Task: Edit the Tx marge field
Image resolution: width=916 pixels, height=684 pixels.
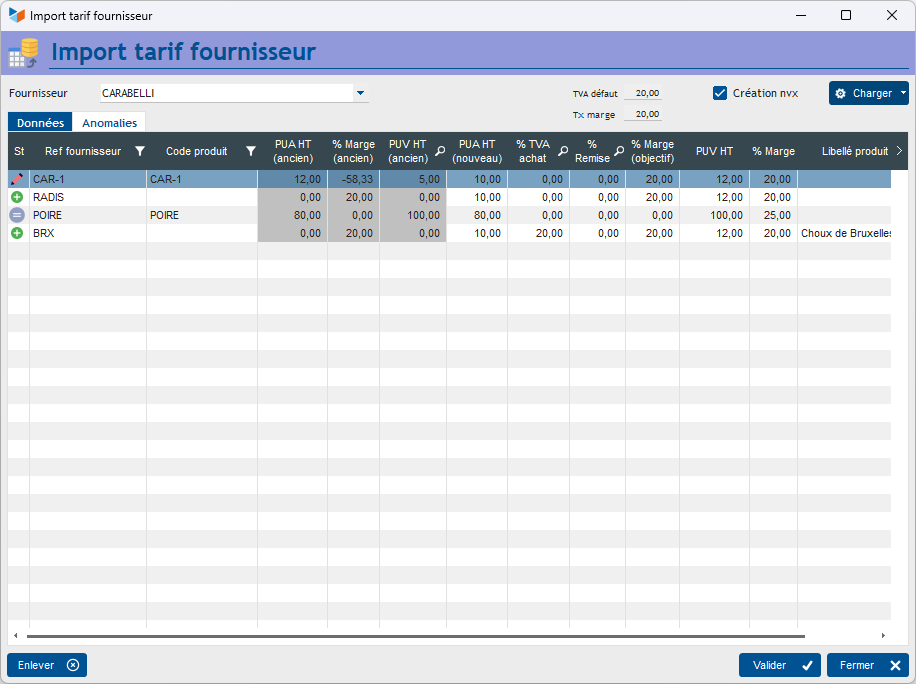Action: 643,114
